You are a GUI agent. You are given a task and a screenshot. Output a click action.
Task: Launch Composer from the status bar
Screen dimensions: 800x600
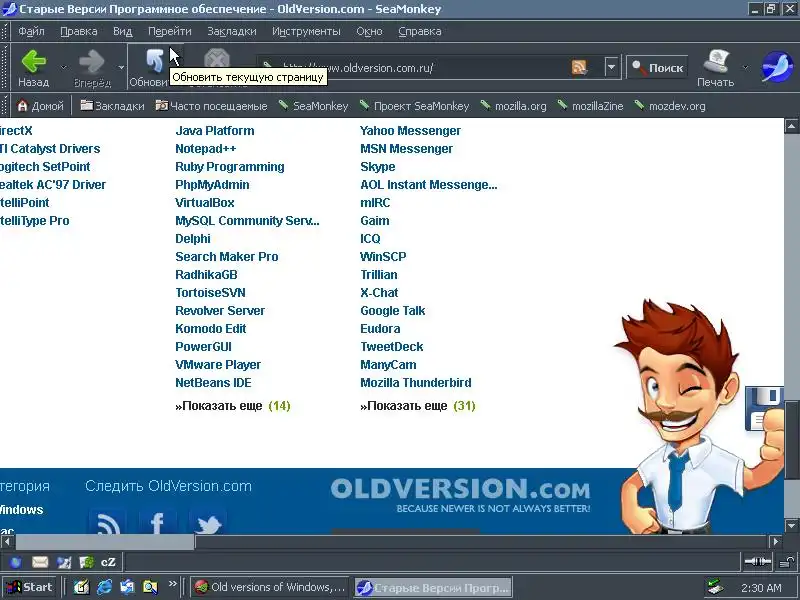point(64,562)
